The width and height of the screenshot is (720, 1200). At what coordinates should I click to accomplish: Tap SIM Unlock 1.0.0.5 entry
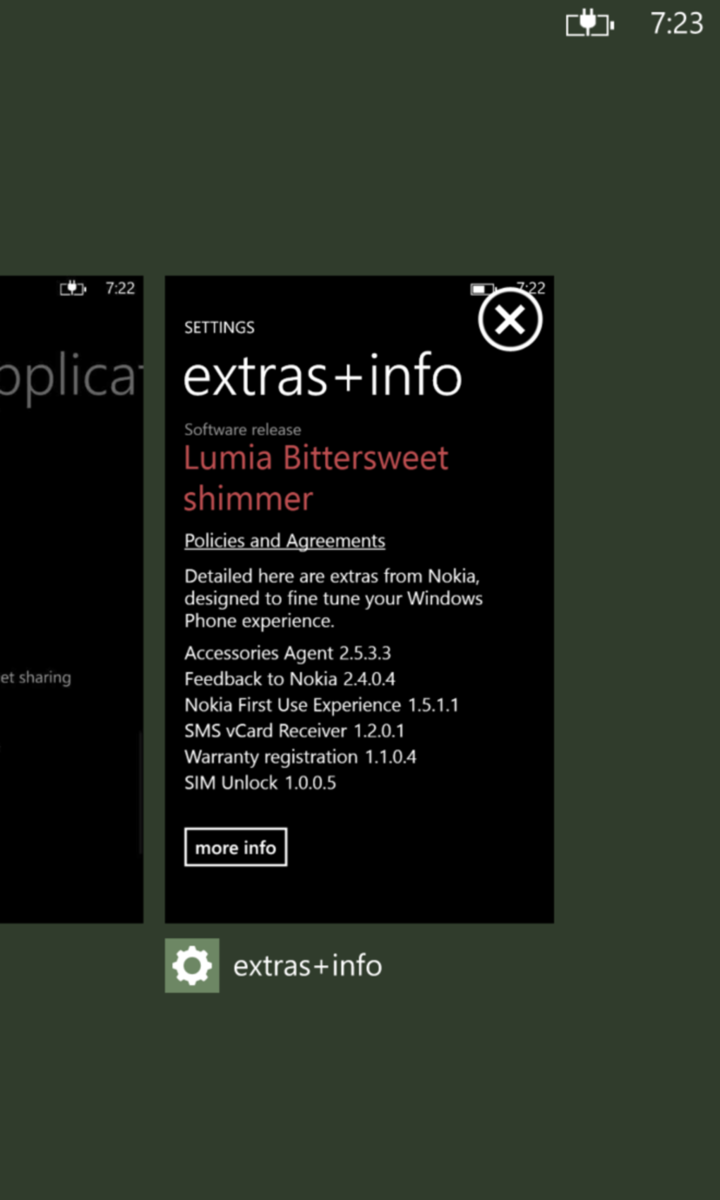pyautogui.click(x=260, y=783)
